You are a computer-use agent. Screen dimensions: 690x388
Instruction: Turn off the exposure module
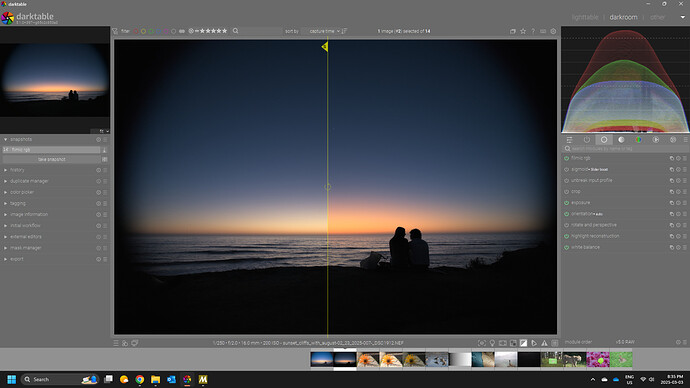[566, 203]
